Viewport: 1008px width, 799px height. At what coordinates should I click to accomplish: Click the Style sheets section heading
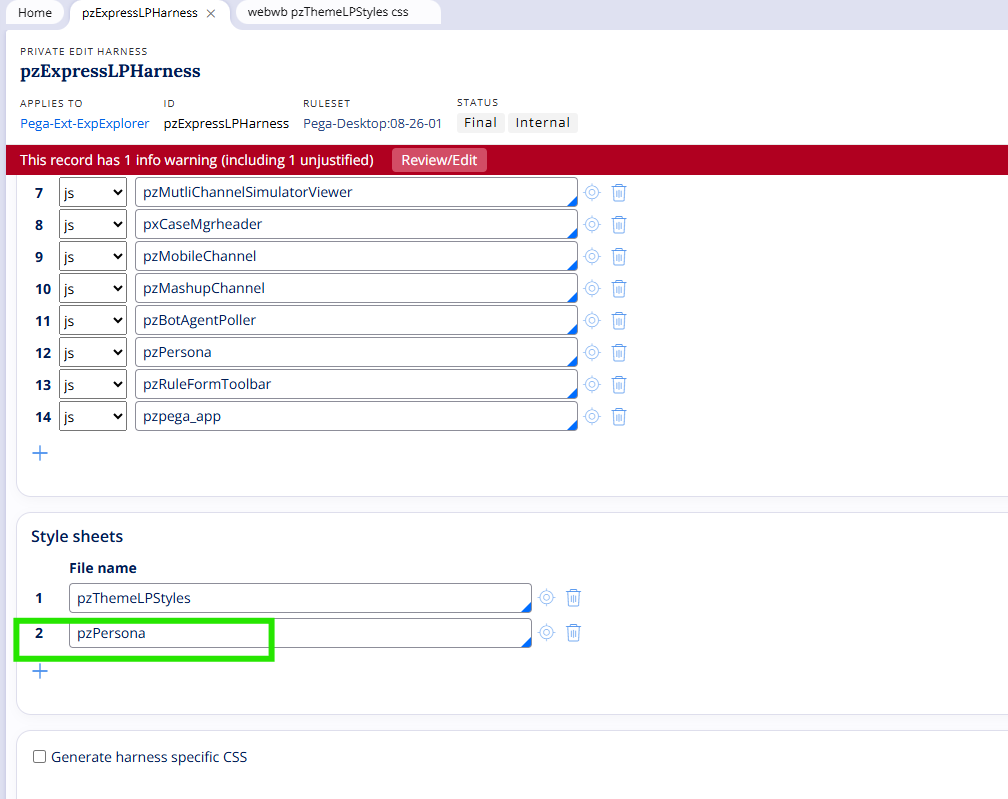[77, 537]
